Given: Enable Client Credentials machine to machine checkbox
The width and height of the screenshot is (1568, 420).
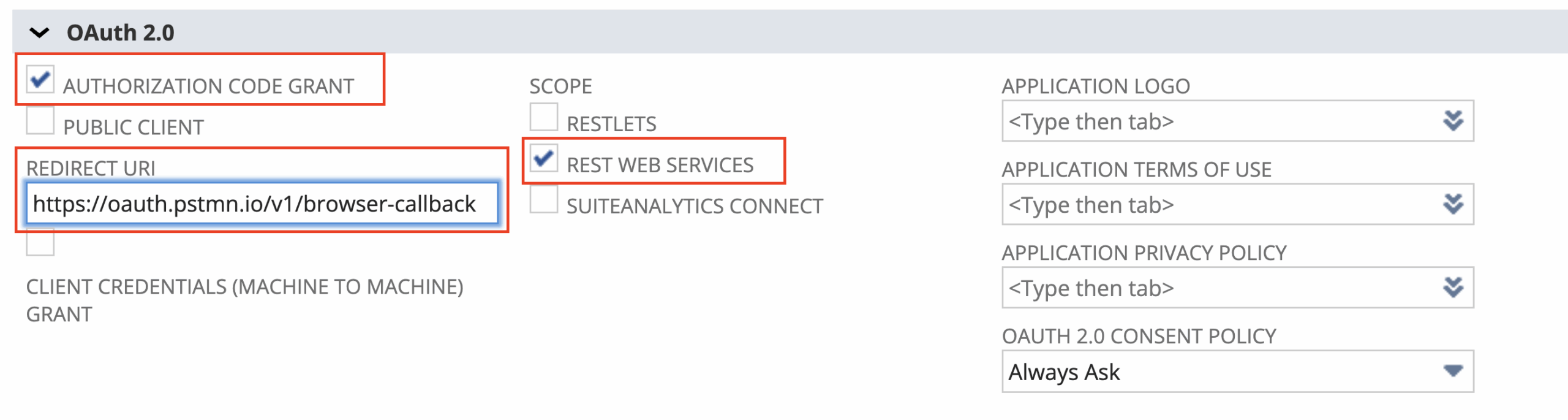Looking at the screenshot, I should coord(40,243).
